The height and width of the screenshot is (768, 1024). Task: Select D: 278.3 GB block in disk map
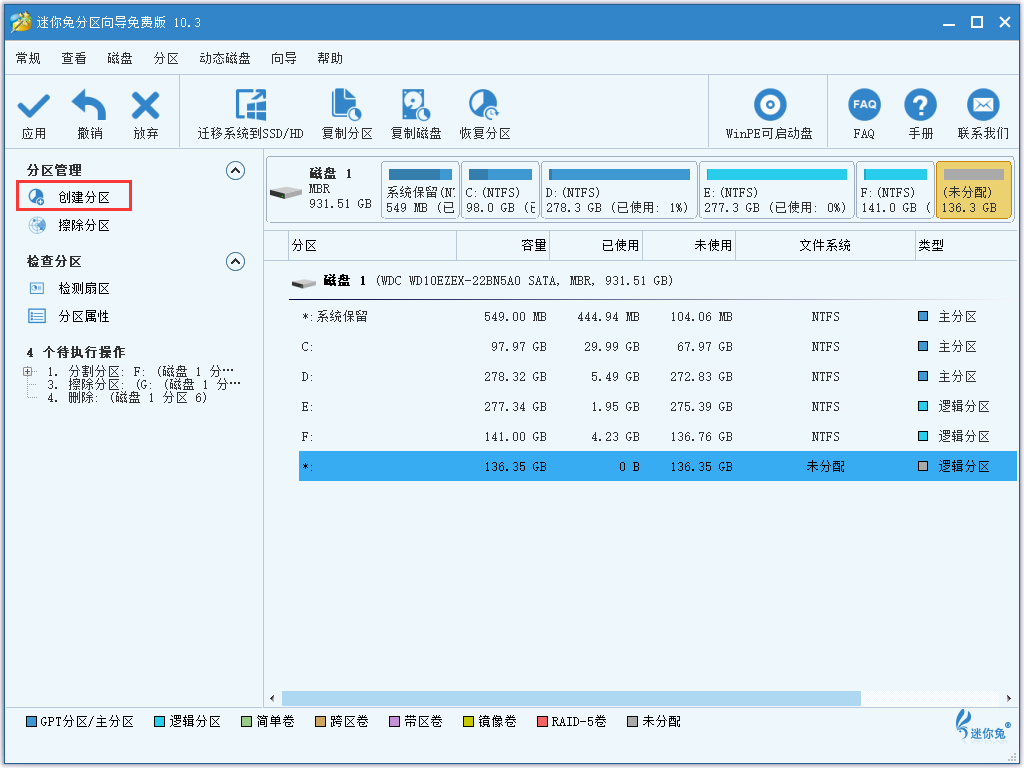(619, 190)
